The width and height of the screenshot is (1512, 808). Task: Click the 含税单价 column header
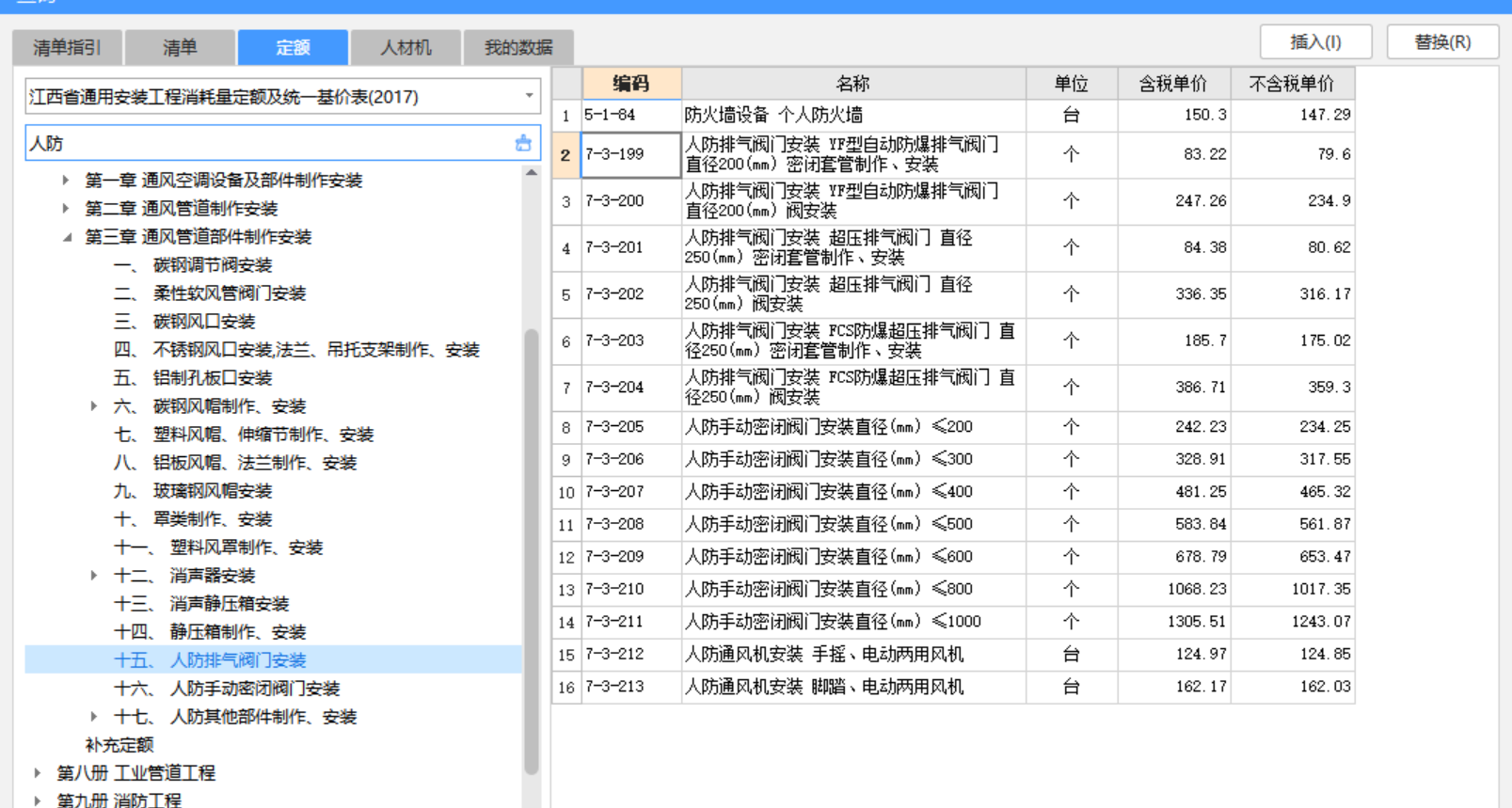[x=1173, y=84]
